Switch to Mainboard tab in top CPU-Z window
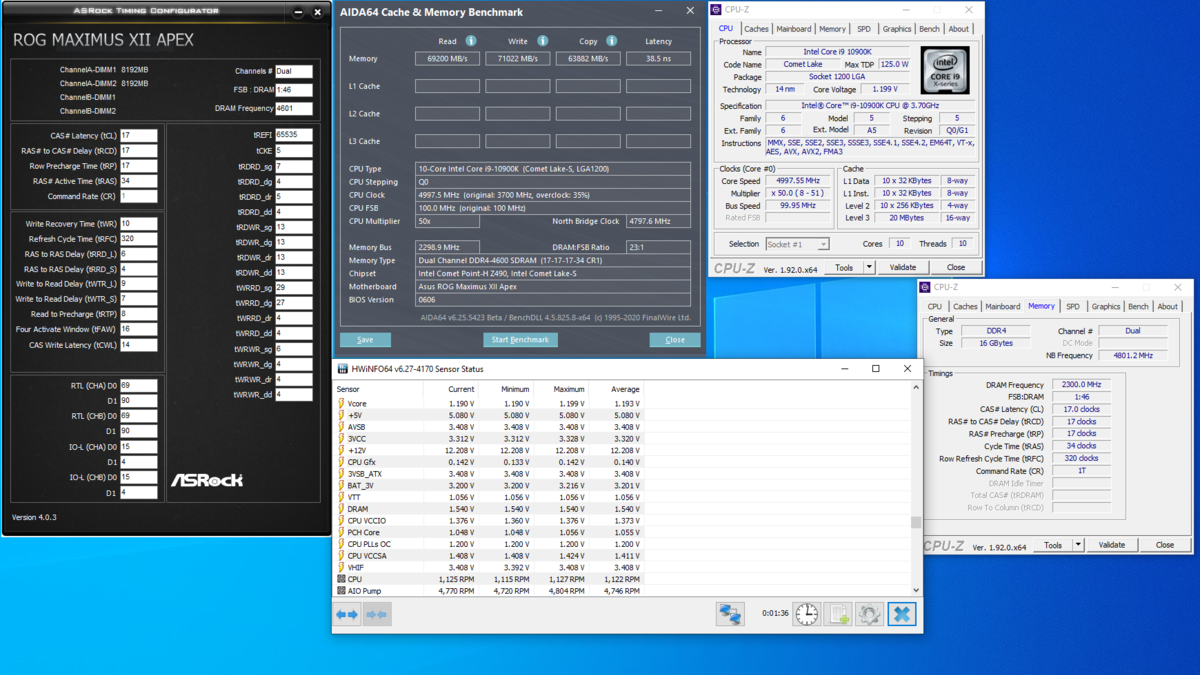This screenshot has height=675, width=1200. 794,29
